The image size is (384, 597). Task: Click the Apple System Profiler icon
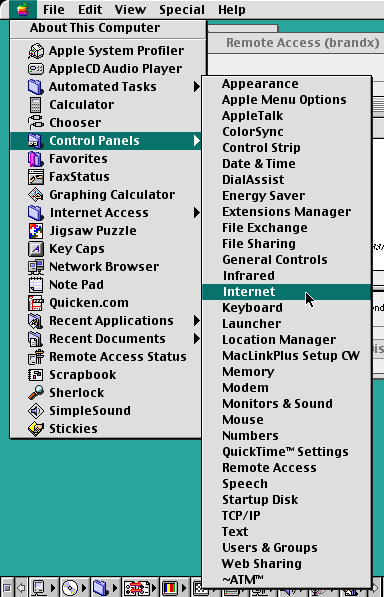pos(36,51)
